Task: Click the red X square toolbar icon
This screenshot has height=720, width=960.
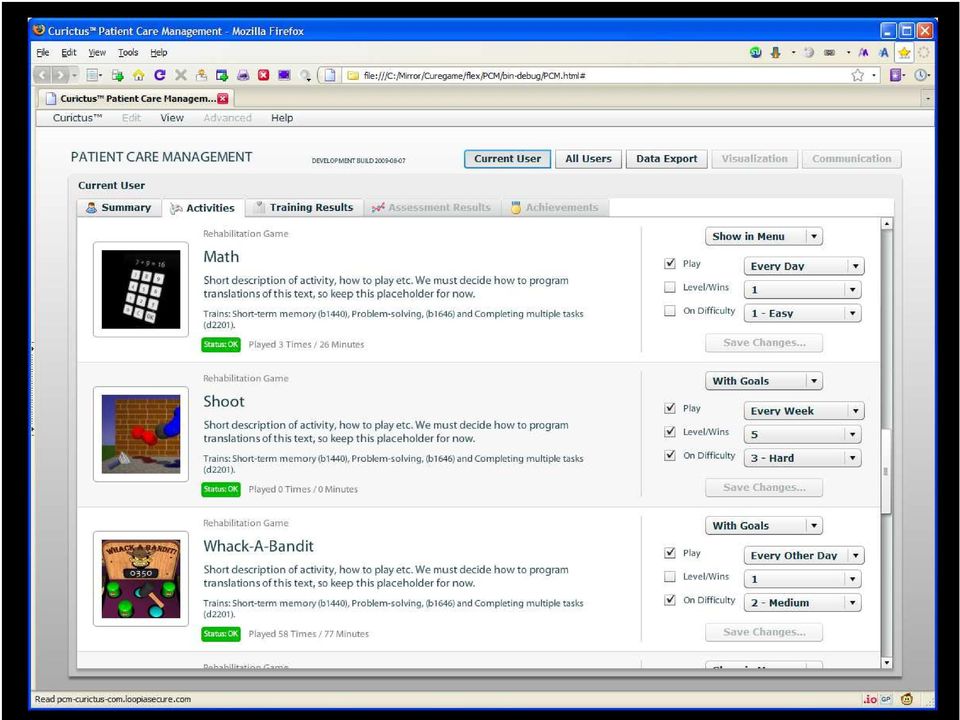Action: tap(263, 75)
